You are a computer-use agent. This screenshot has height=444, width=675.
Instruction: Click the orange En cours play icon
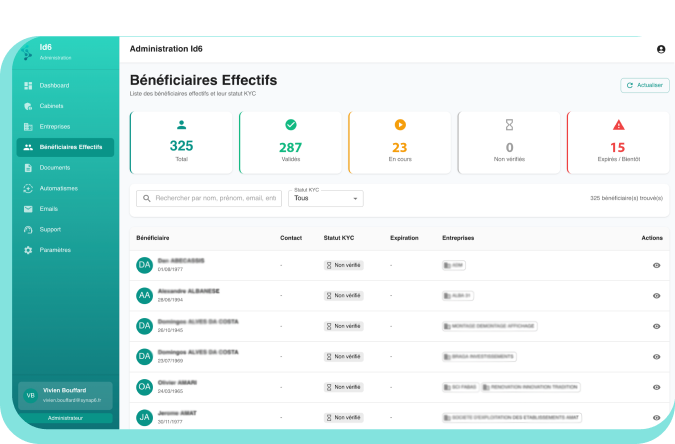click(400, 125)
